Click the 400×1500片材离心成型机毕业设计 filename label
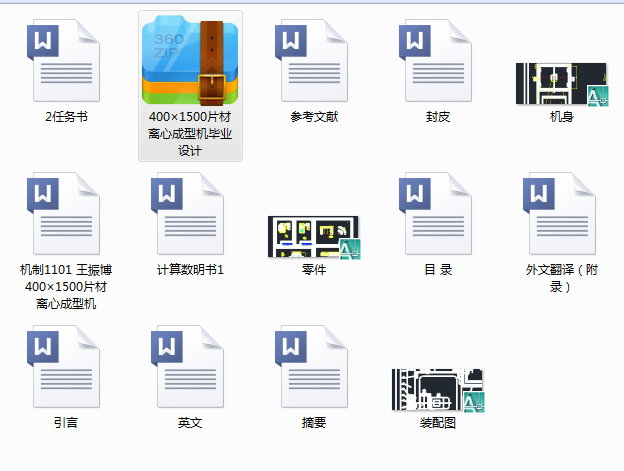 coord(190,134)
